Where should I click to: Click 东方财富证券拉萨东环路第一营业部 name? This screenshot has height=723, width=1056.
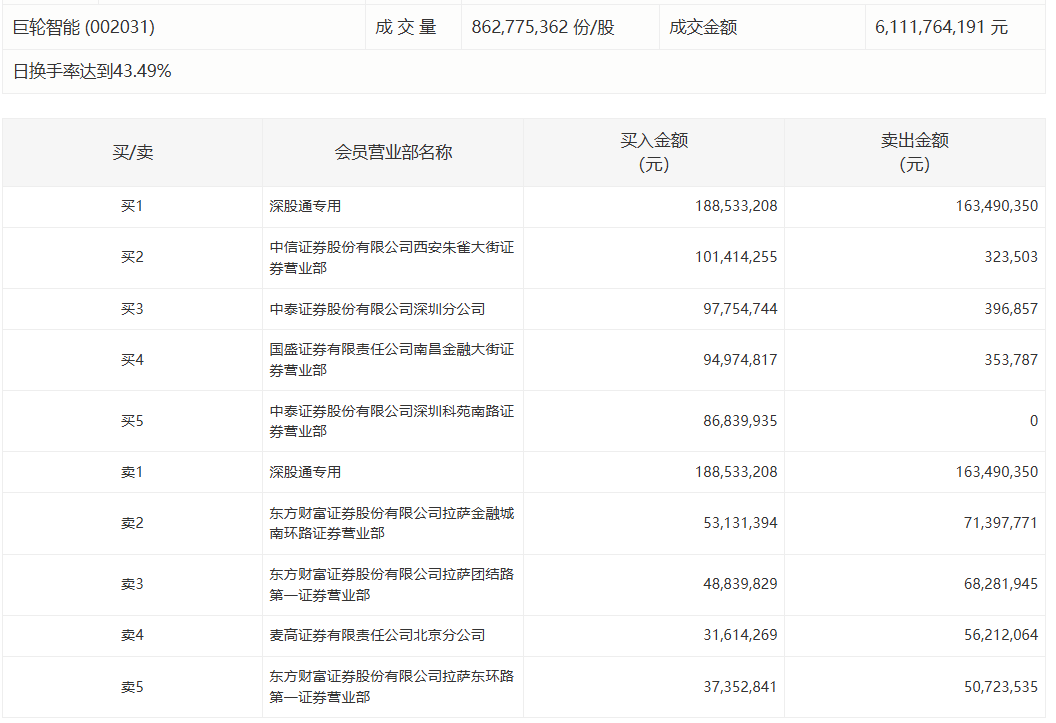pos(392,687)
